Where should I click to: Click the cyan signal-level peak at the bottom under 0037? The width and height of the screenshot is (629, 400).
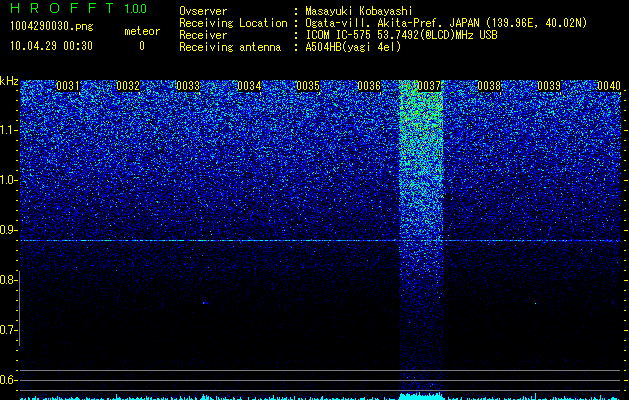(x=421, y=396)
